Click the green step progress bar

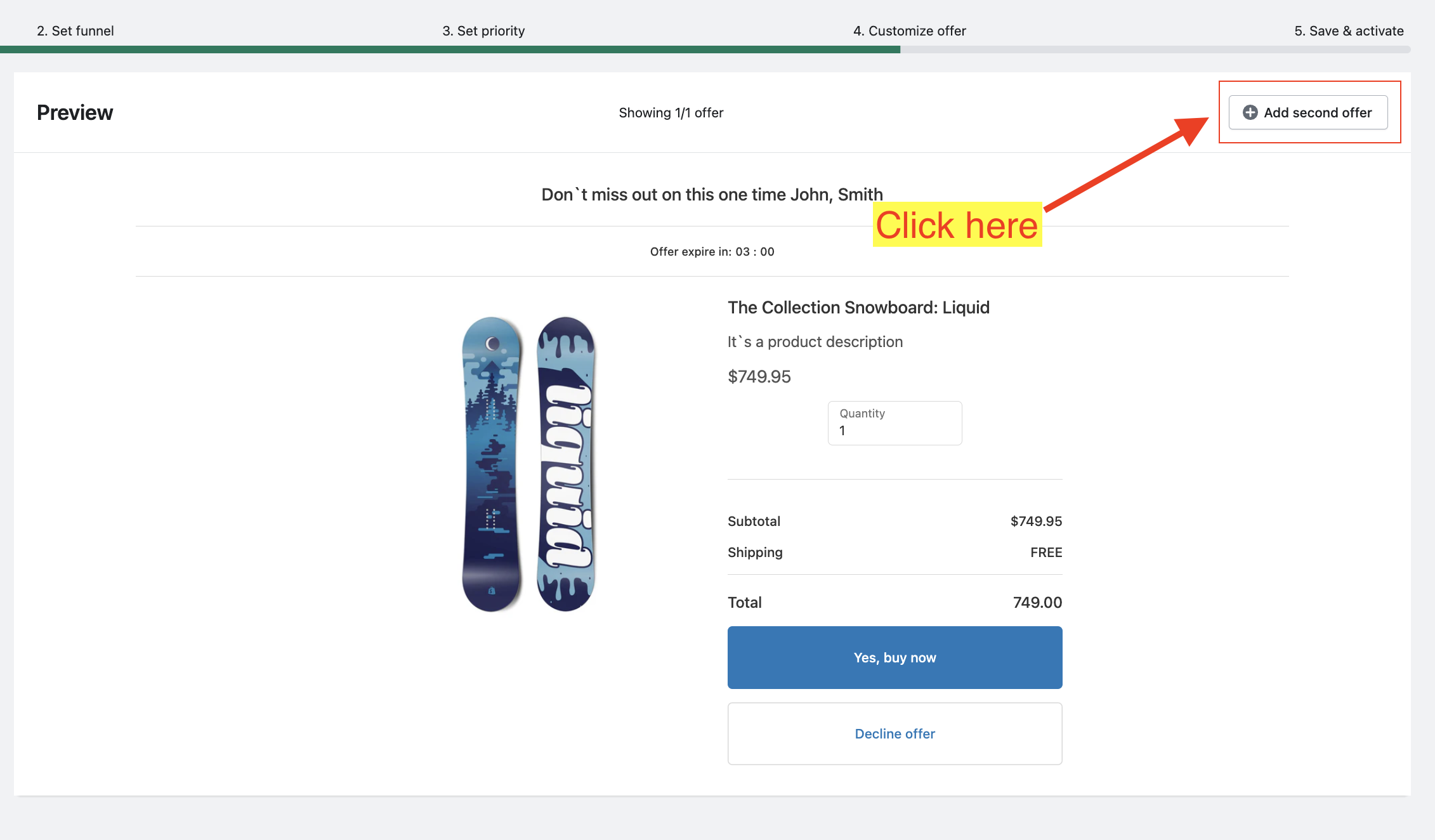(x=450, y=49)
